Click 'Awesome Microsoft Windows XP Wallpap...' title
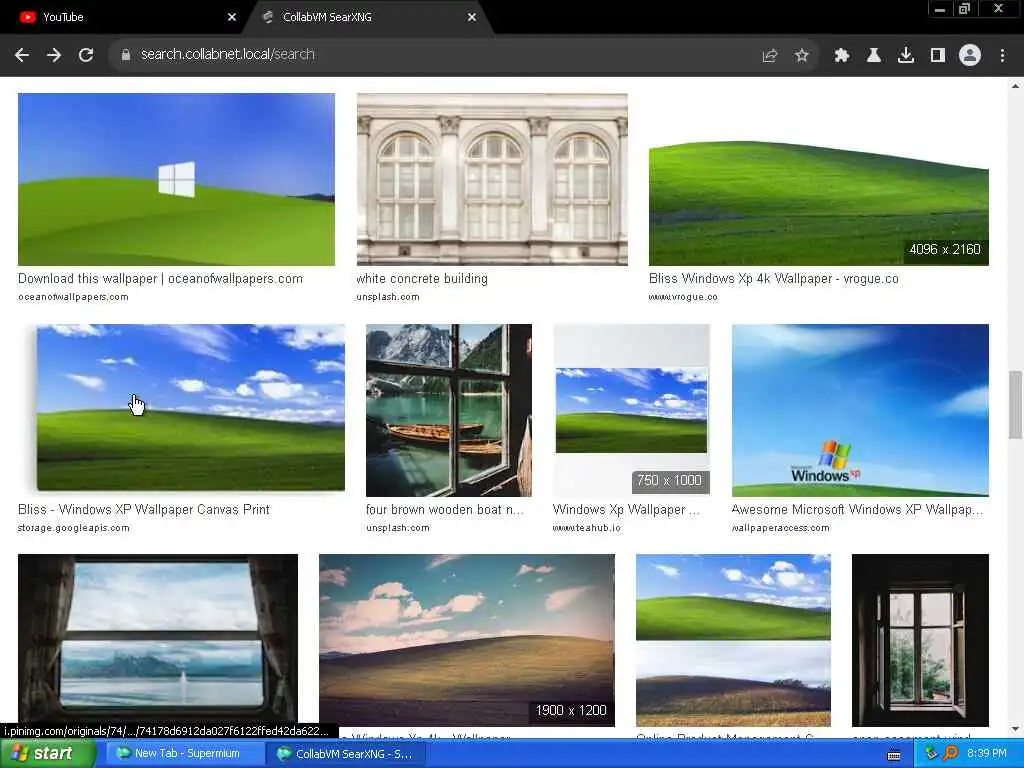Viewport: 1024px width, 768px height. [857, 509]
